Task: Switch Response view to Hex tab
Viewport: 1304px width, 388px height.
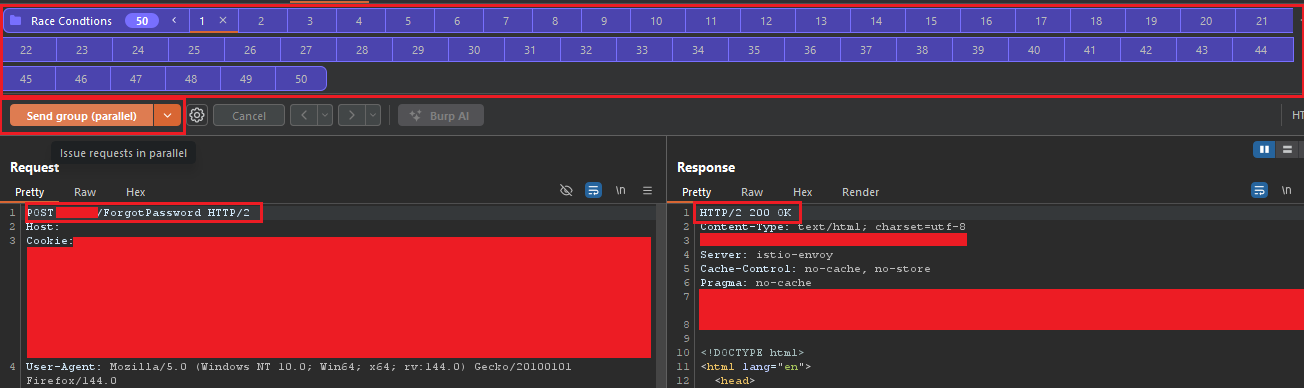Action: pos(803,192)
